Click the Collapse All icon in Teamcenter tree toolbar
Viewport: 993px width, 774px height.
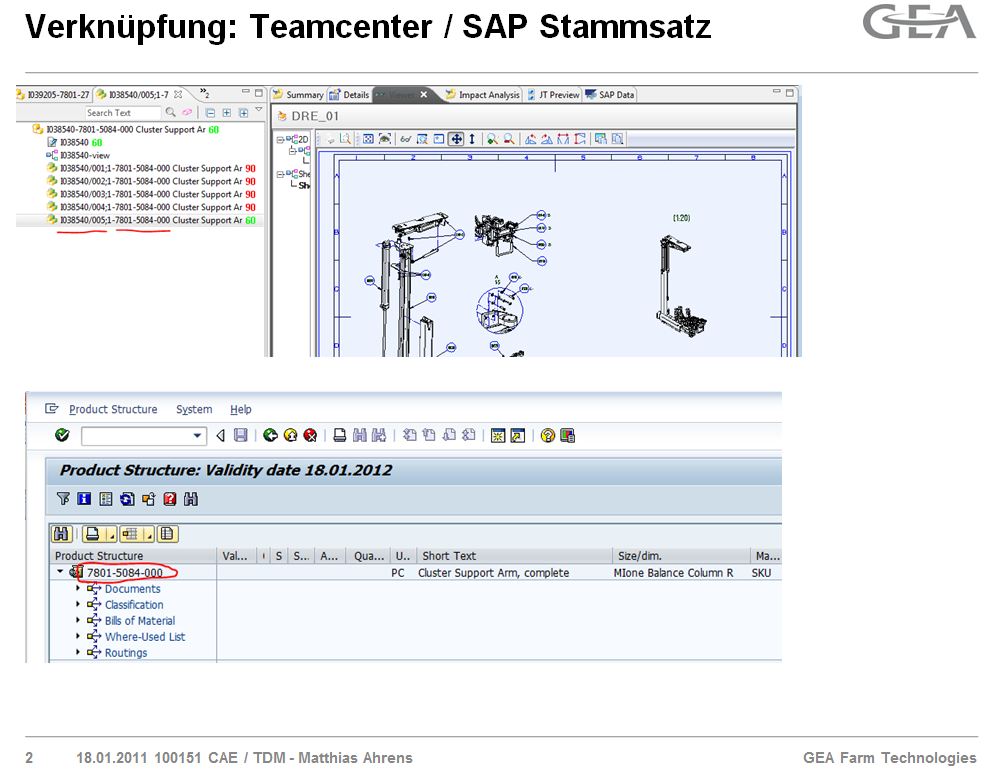point(210,113)
